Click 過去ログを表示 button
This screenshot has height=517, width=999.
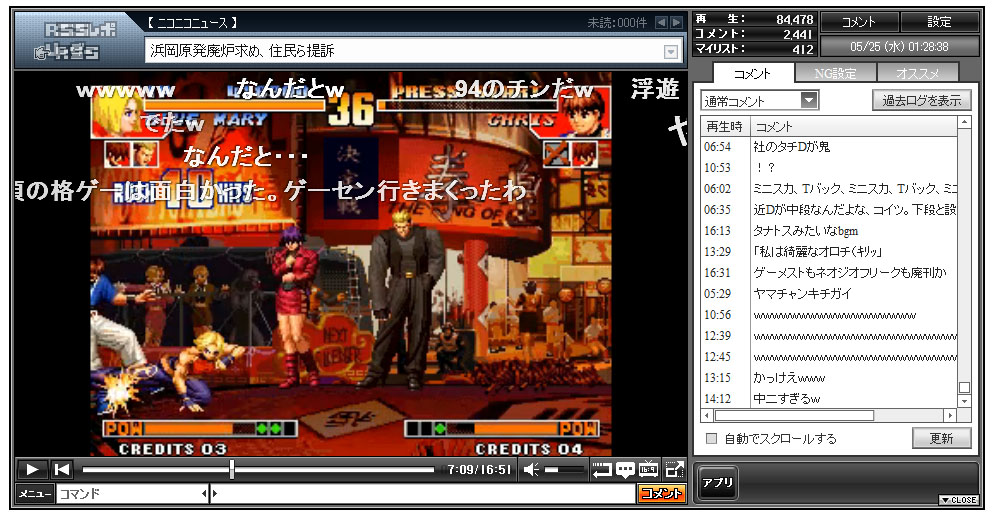coord(921,101)
